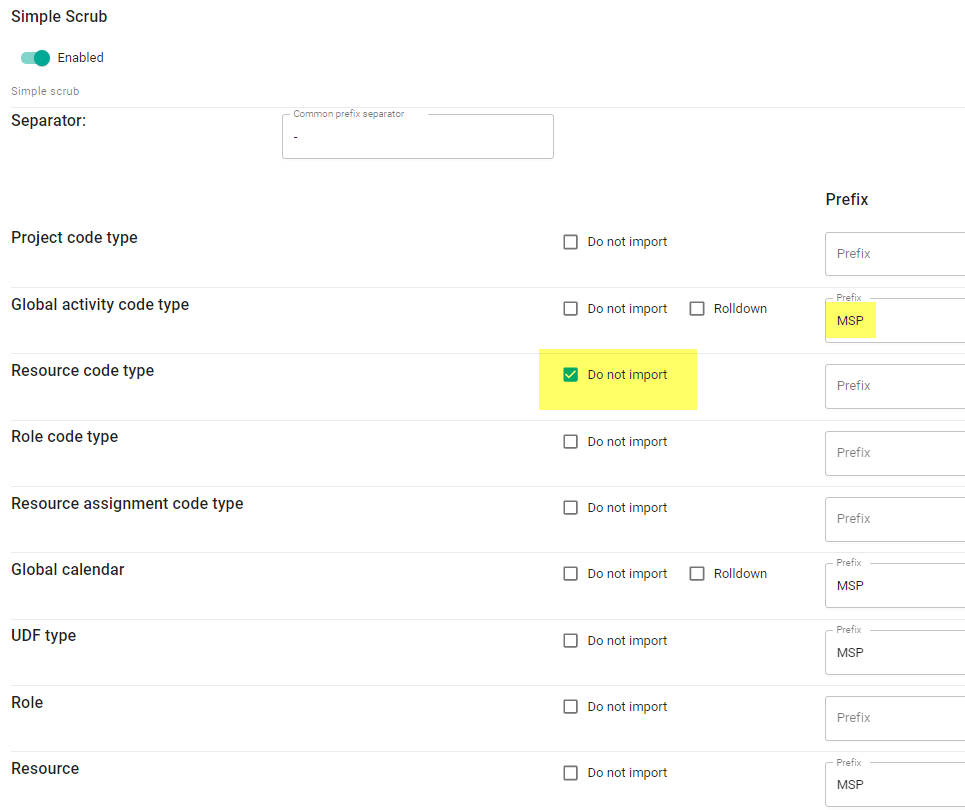Check Do not import for Resource assignment code type
The image size is (965, 810).
(571, 508)
